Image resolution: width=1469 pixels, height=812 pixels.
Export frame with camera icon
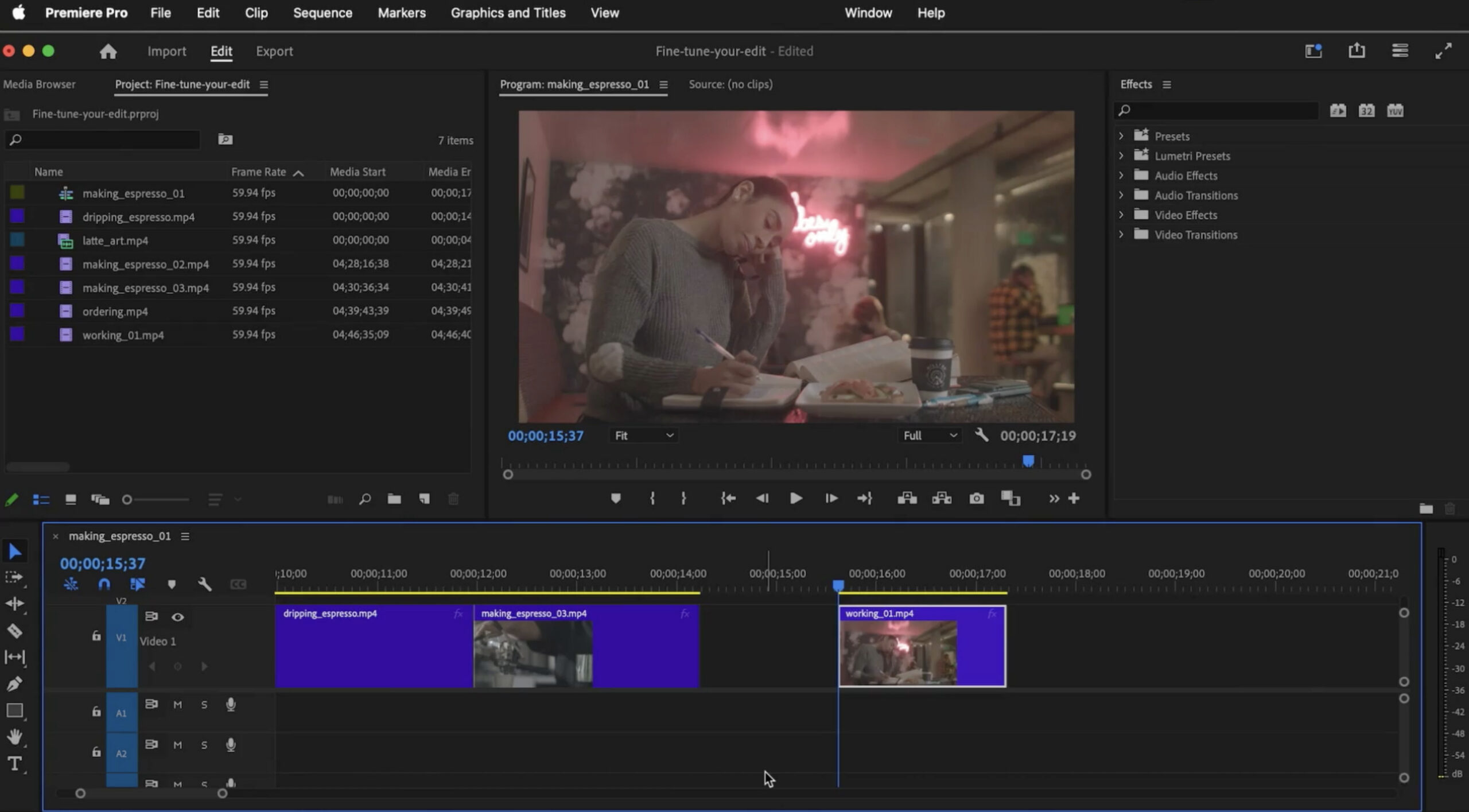pyautogui.click(x=977, y=498)
